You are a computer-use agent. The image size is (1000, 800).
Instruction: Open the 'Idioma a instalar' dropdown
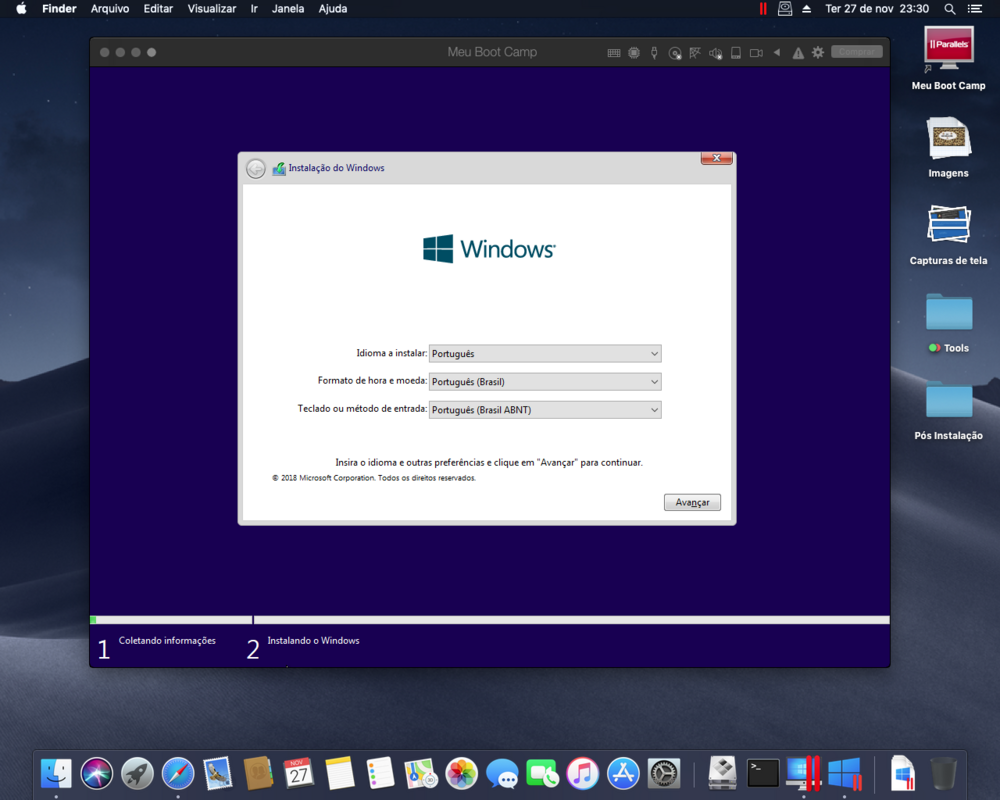click(x=545, y=354)
